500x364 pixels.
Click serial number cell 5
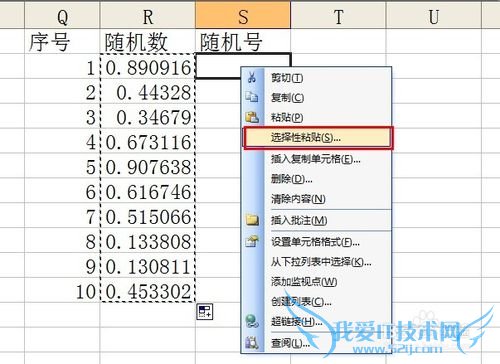[62, 166]
